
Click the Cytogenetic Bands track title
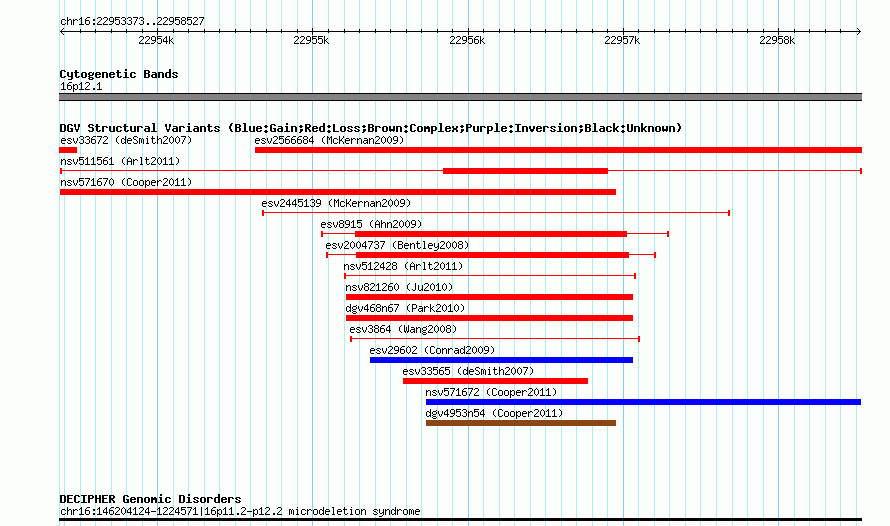click(119, 74)
